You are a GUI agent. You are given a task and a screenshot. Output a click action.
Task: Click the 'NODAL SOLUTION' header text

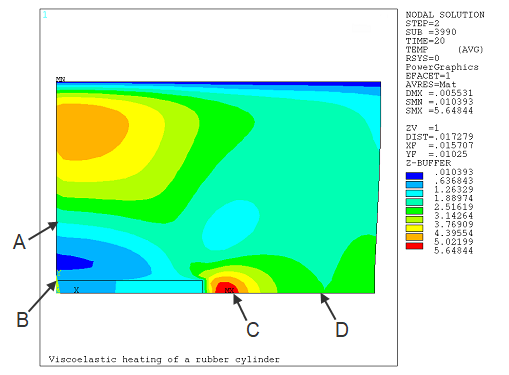click(x=445, y=15)
